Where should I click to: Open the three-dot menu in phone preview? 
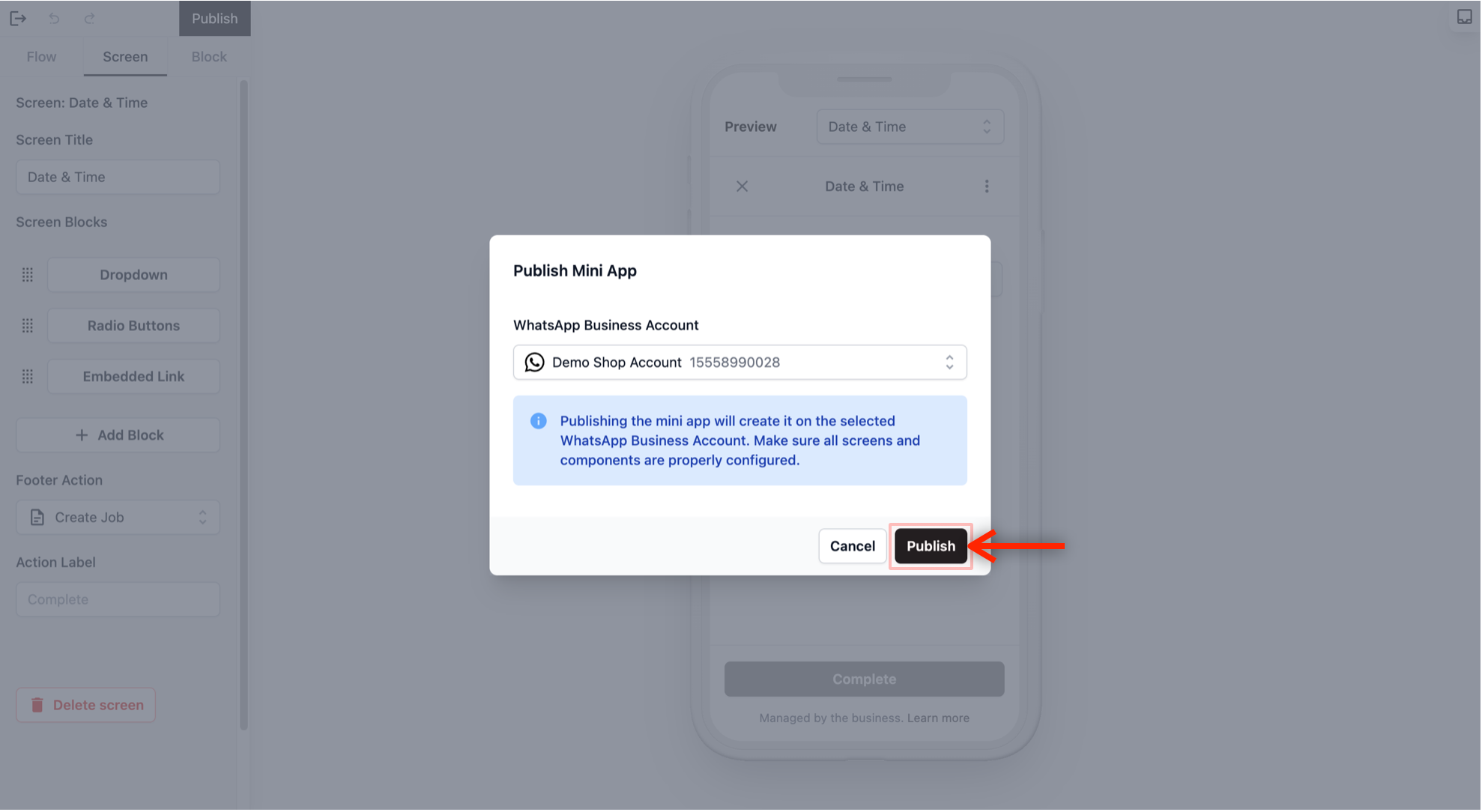tap(987, 187)
